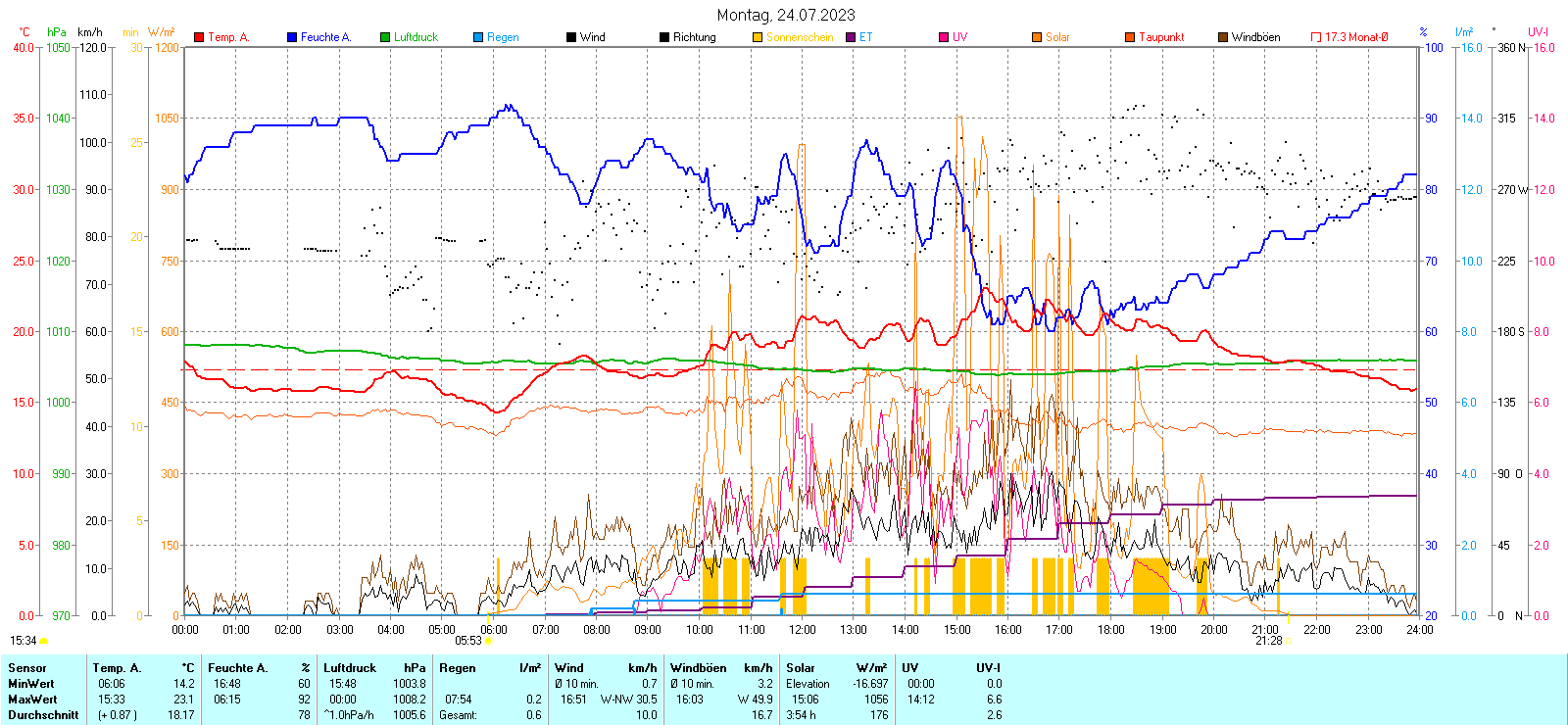The image size is (1568, 725).
Task: Click the Windböen column header in table
Action: coord(696,668)
